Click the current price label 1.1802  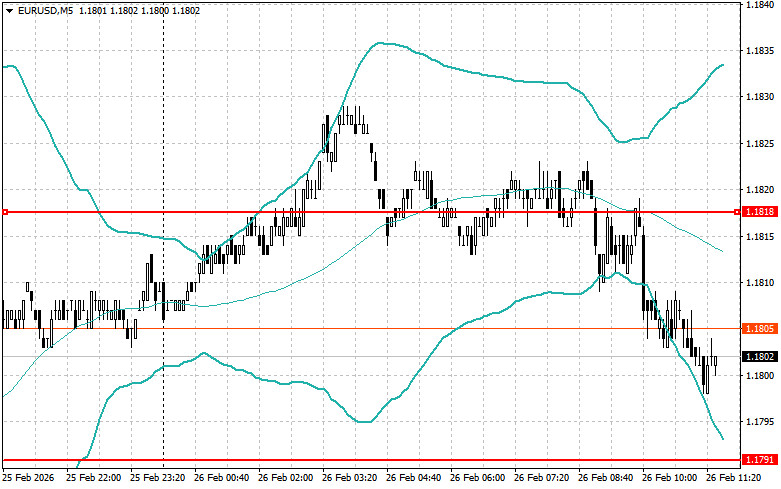(760, 357)
